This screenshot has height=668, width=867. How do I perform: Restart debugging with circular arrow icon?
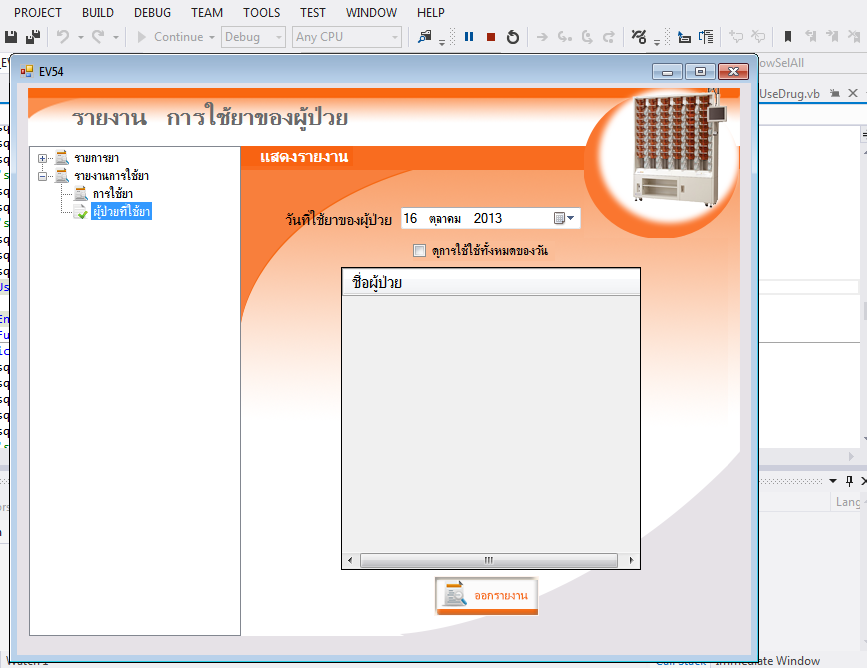point(513,37)
